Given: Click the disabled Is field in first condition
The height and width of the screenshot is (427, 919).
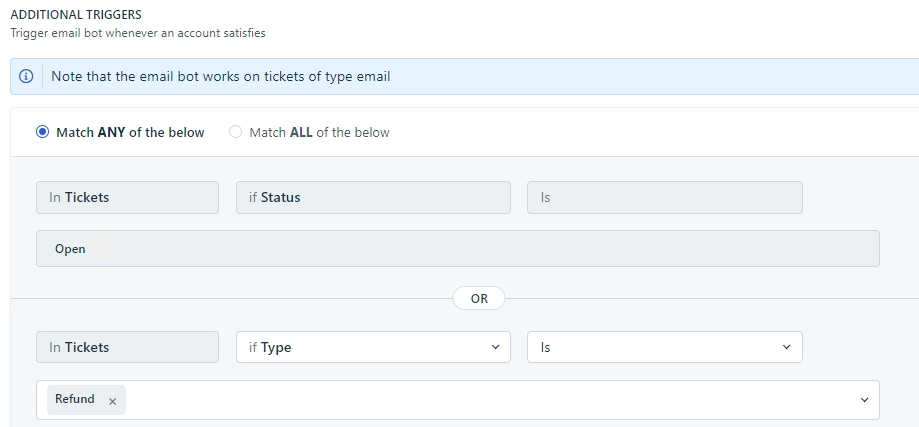Looking at the screenshot, I should pos(665,197).
